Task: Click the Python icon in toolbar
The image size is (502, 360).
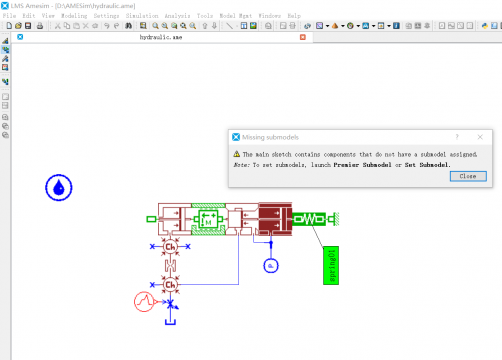Action: tap(485, 26)
